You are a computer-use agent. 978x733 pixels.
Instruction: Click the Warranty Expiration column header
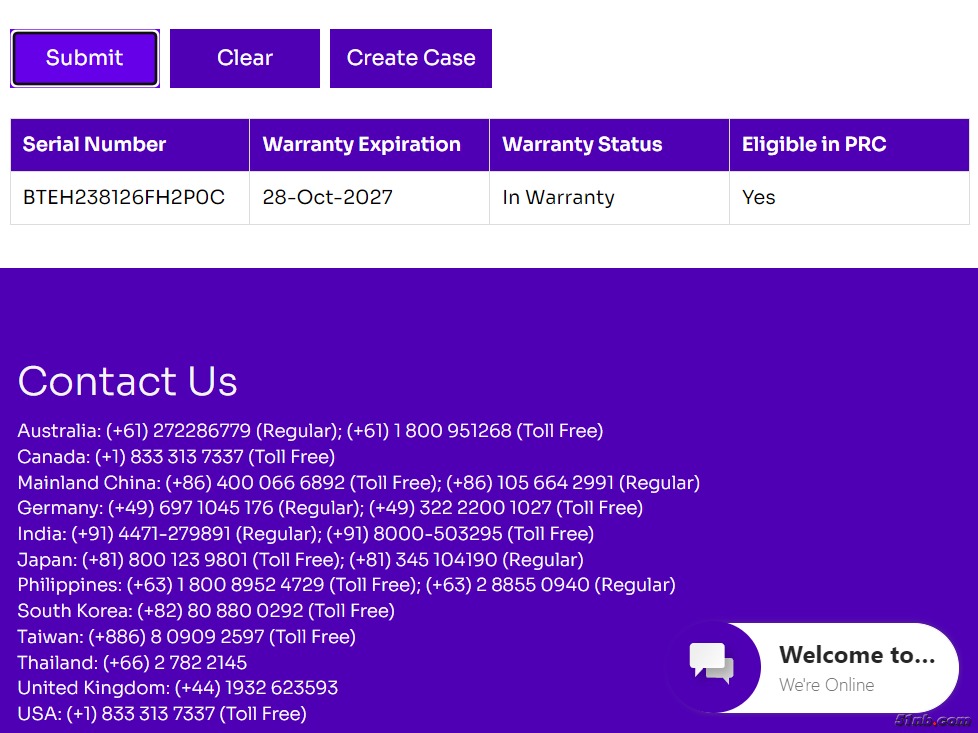pos(361,145)
